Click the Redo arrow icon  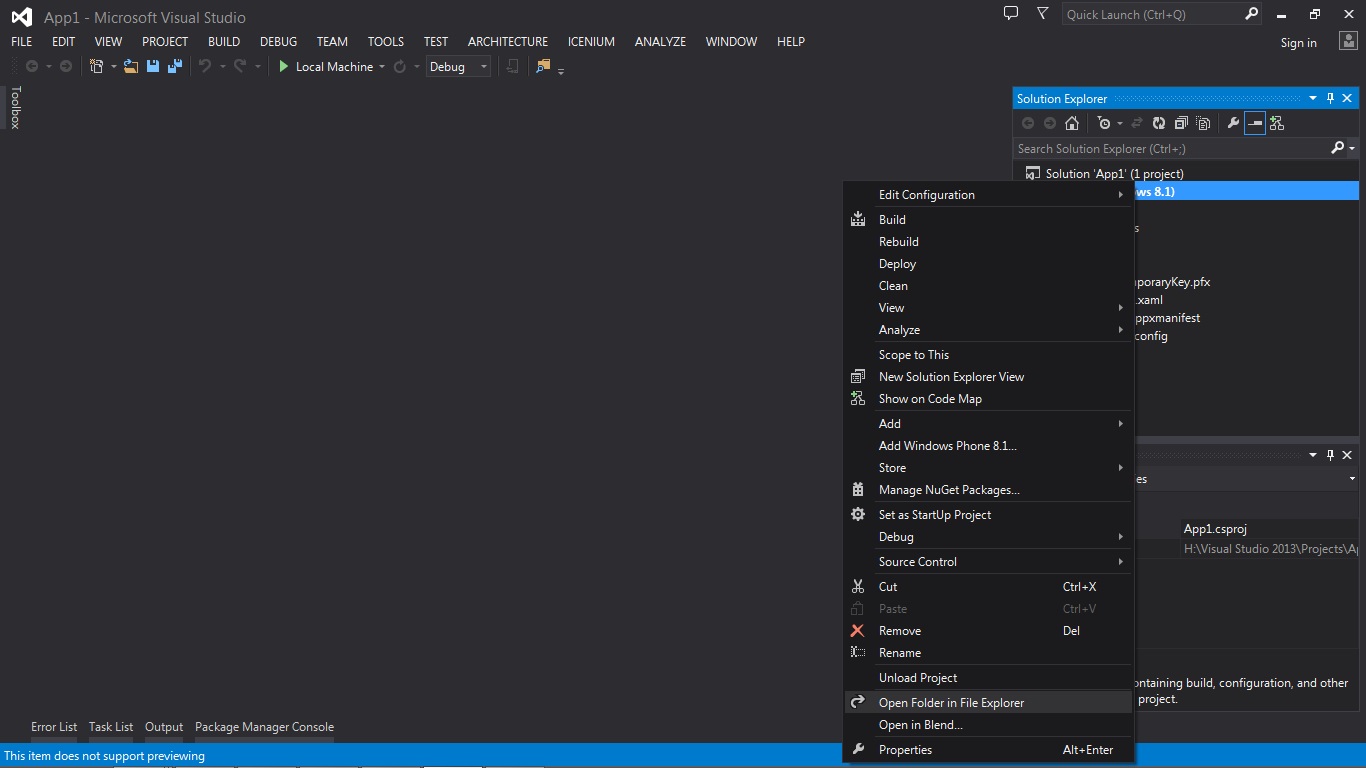tap(240, 66)
